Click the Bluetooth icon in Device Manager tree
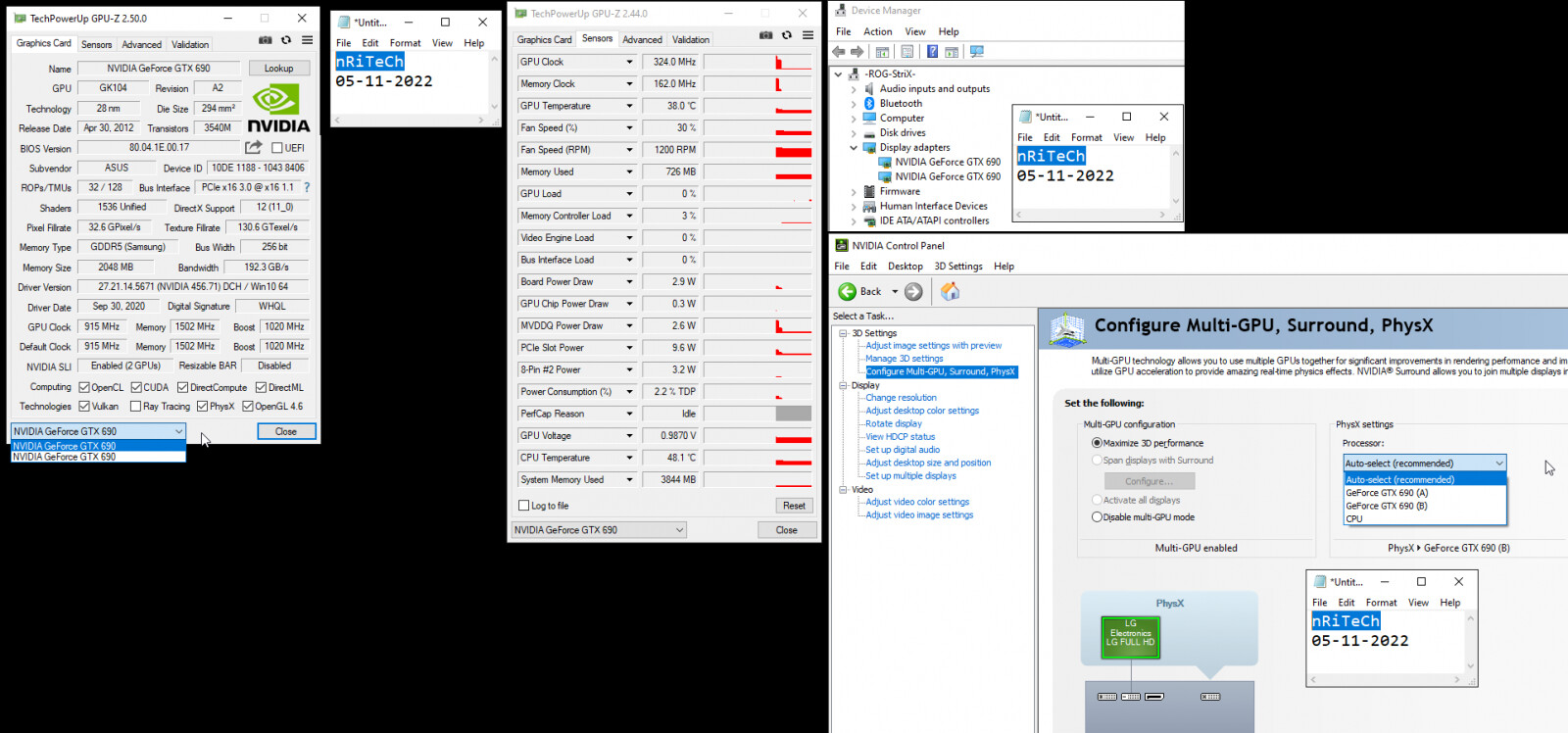Image resolution: width=1568 pixels, height=733 pixels. point(869,103)
